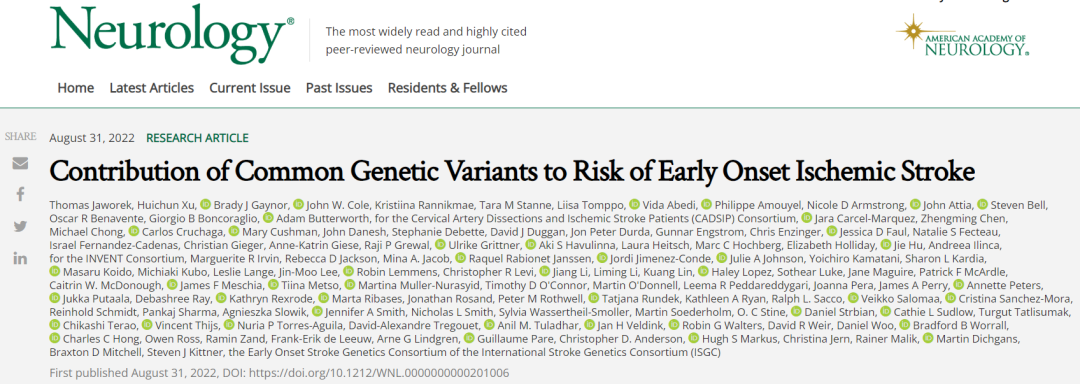The width and height of the screenshot is (1080, 384).
Task: Open ORCID icon beside Jukka Putaala
Action: click(x=55, y=298)
